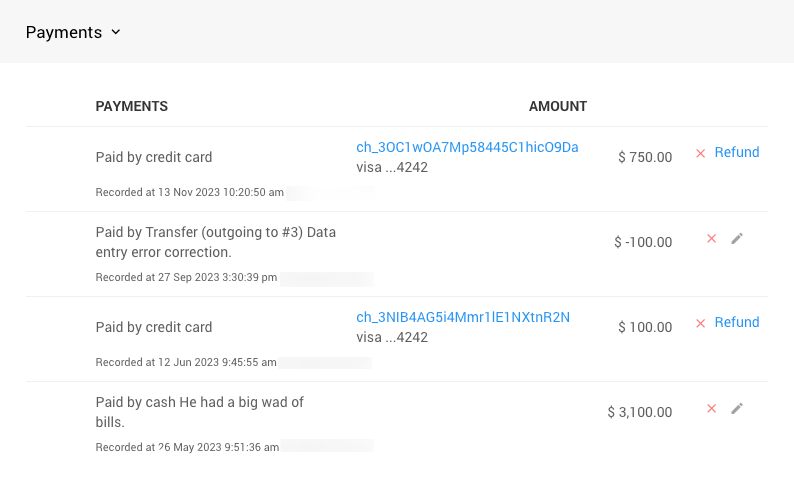This screenshot has height=483, width=794.
Task: Click the 13 Nov 2023 recorded timestamp
Action: (189, 192)
